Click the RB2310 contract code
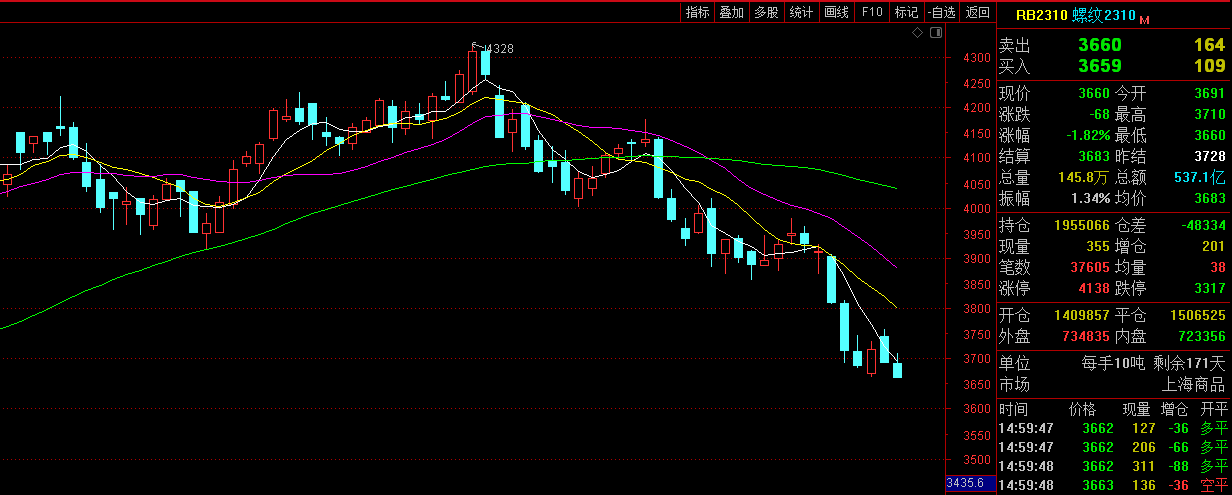This screenshot has height=495, width=1232. click(x=1041, y=16)
